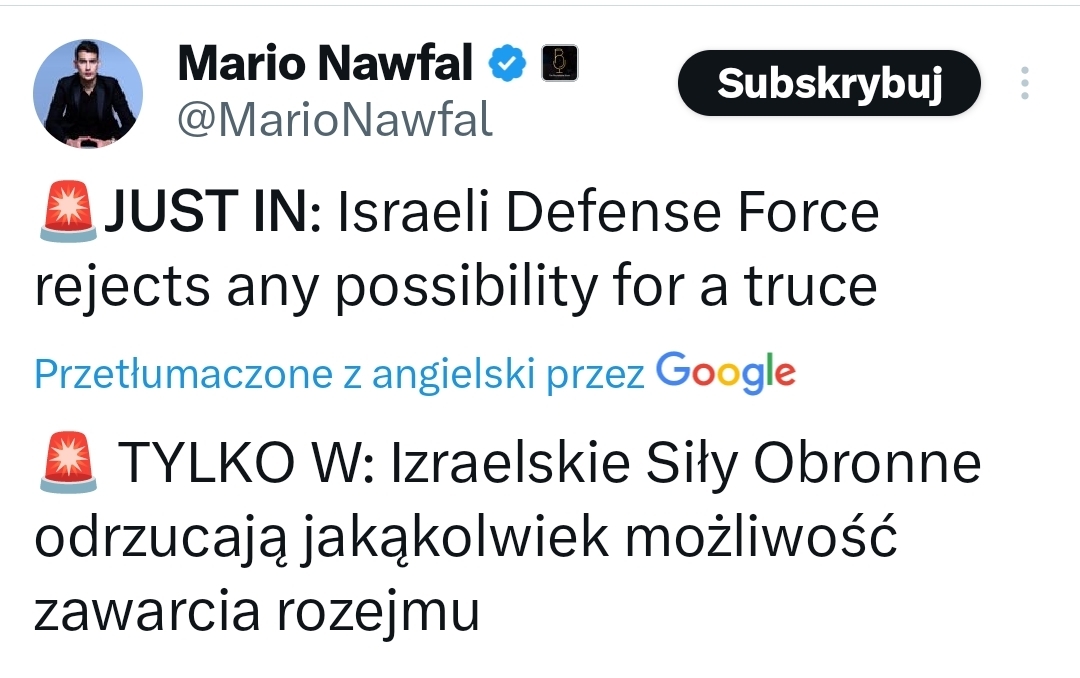The width and height of the screenshot is (1080, 678).
Task: Click the Mario Nawfal display name
Action: (325, 66)
